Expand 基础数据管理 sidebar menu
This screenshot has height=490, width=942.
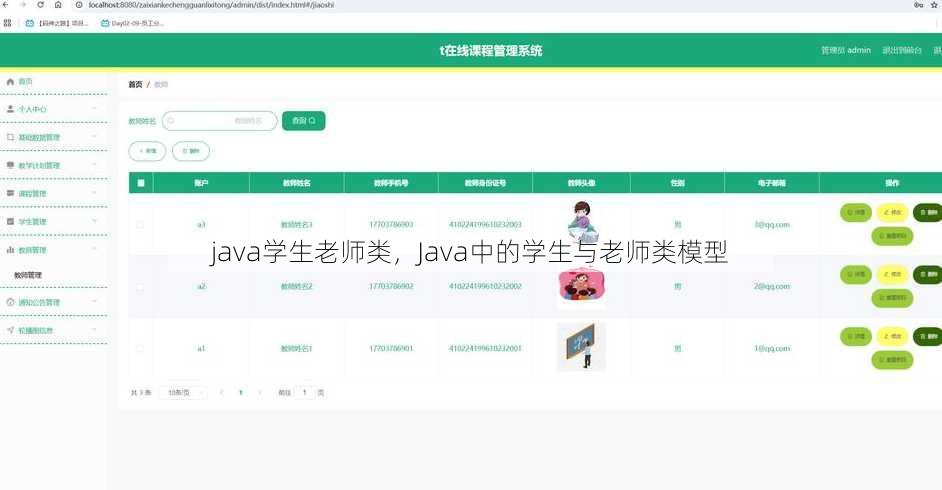tap(54, 138)
